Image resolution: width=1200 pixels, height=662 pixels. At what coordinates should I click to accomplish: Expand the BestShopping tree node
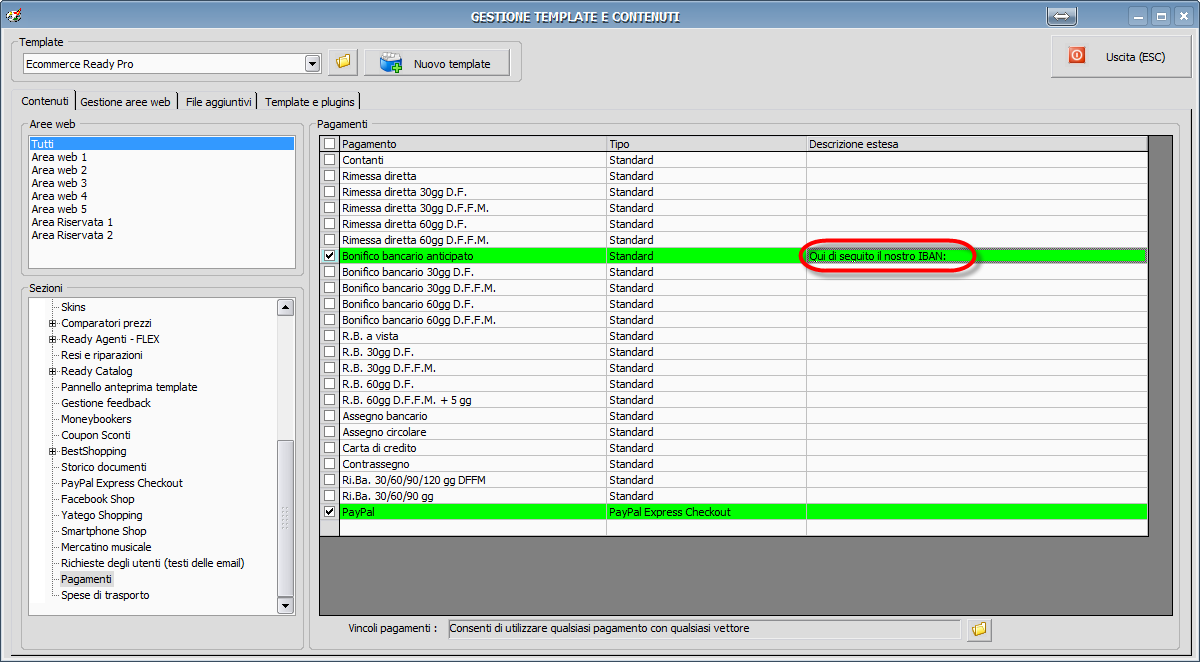(x=52, y=451)
